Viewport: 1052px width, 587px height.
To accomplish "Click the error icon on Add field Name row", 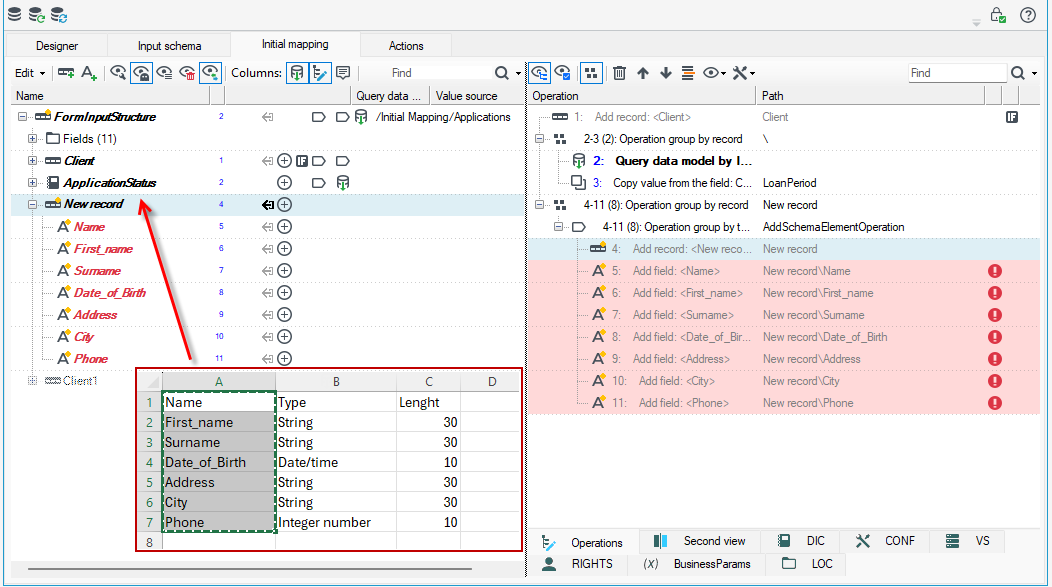I will [995, 271].
